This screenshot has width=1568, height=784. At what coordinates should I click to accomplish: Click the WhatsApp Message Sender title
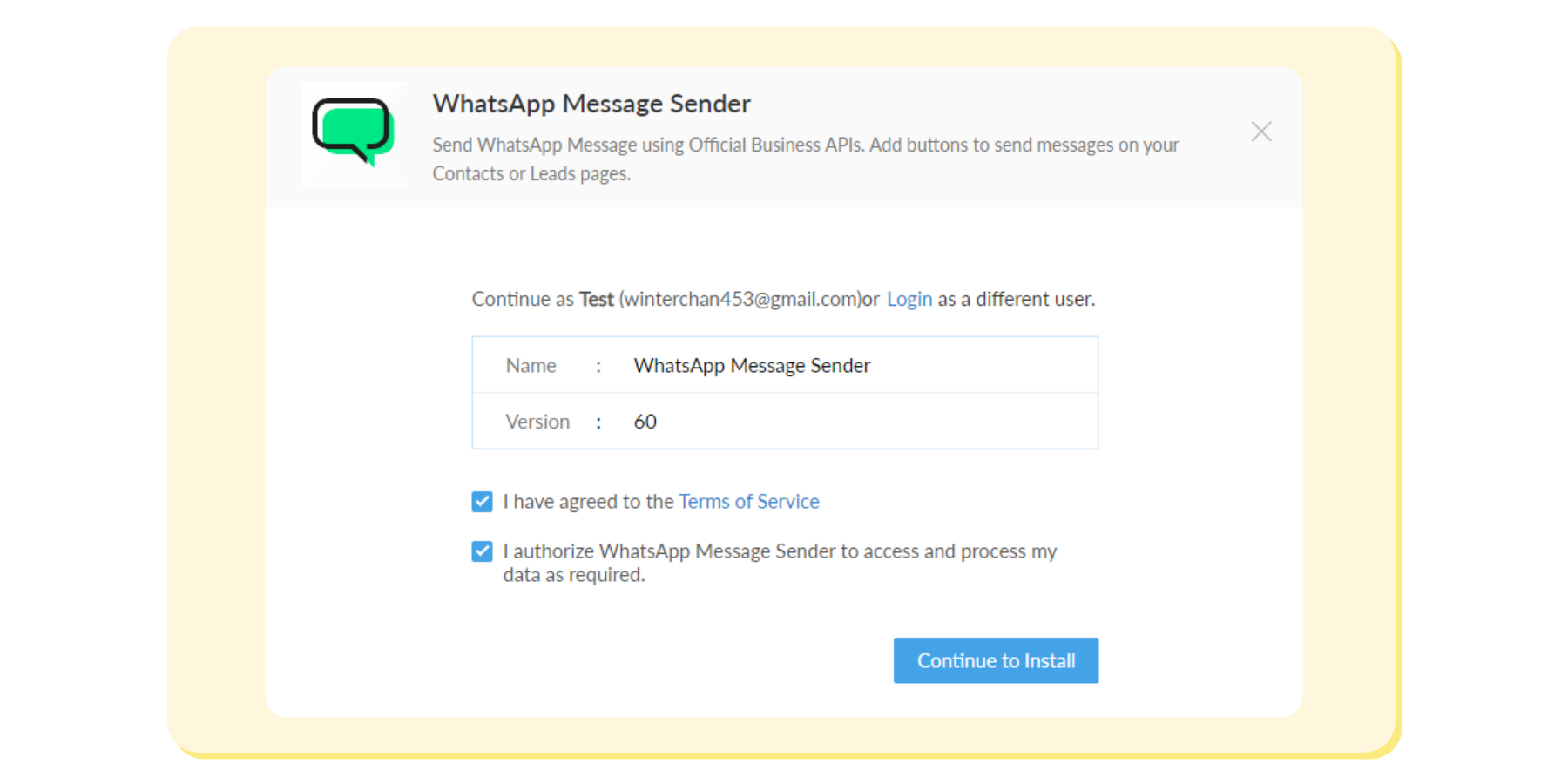pyautogui.click(x=591, y=104)
